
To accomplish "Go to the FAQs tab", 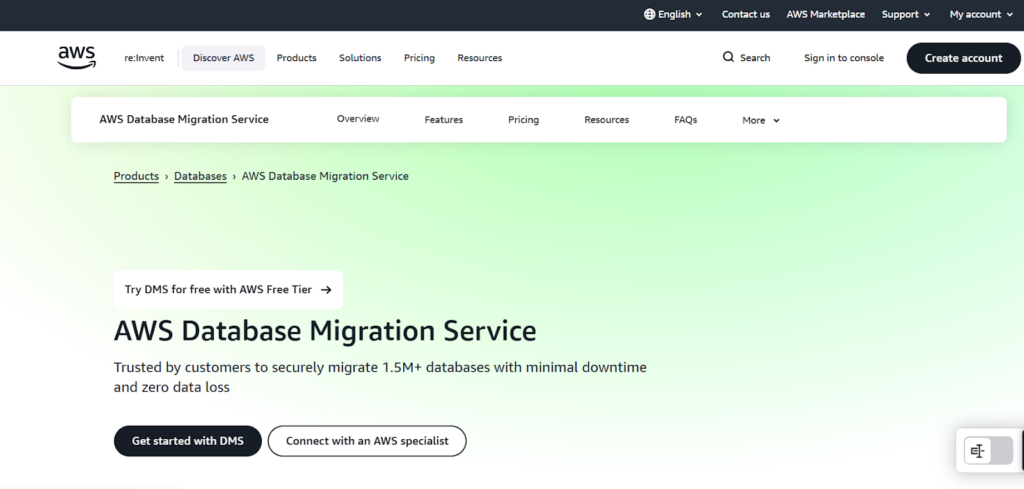I will [x=685, y=120].
